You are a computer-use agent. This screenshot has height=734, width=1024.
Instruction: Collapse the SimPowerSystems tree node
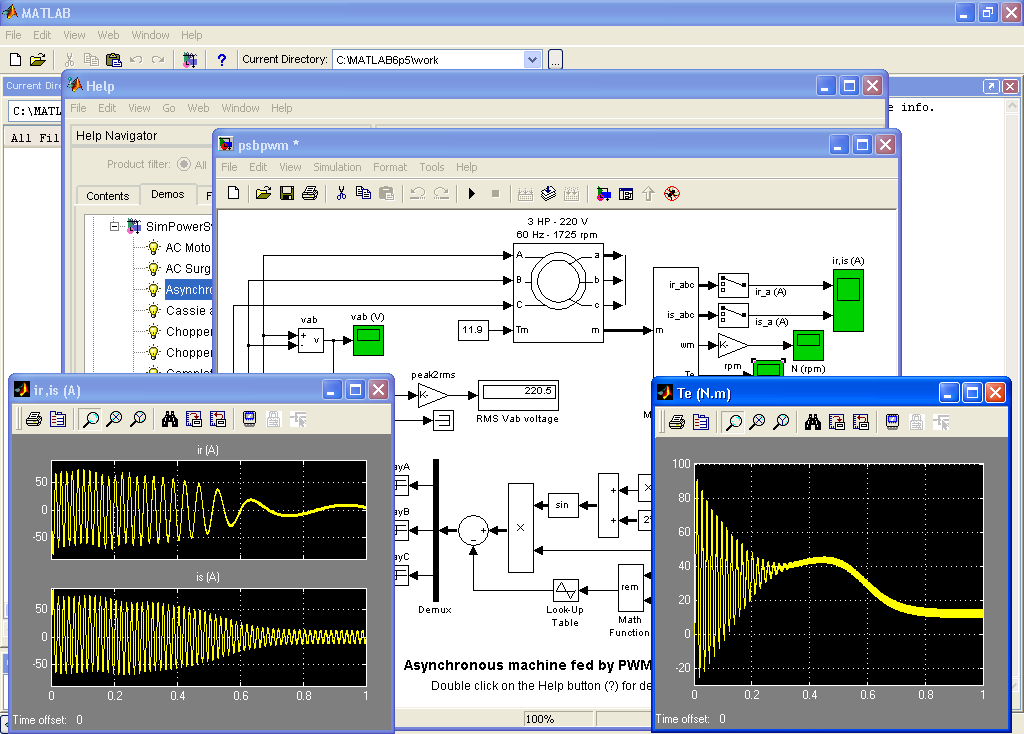(x=114, y=227)
